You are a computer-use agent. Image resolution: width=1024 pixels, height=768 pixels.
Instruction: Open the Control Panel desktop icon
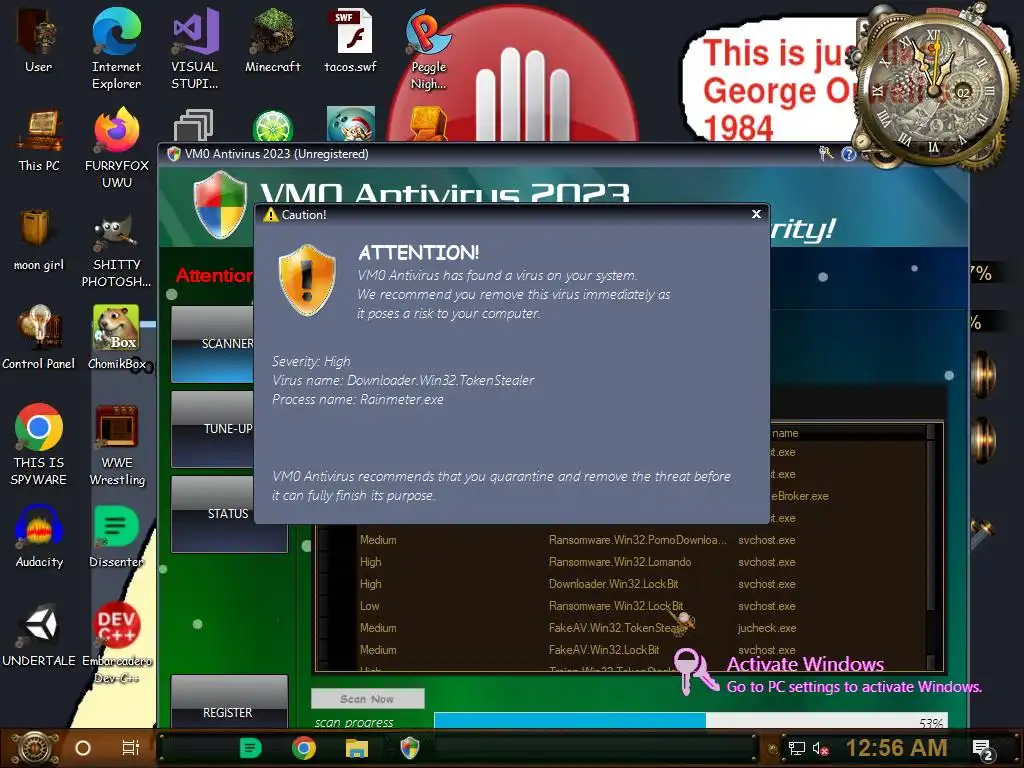pyautogui.click(x=39, y=338)
